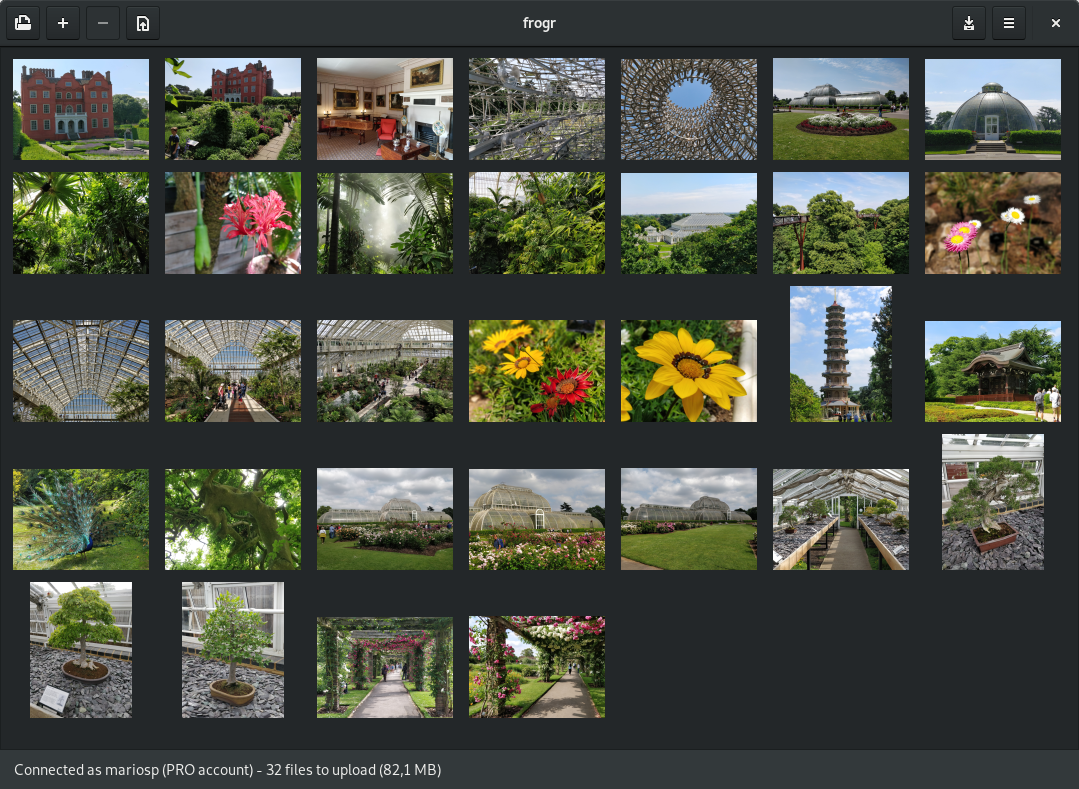Select the bonsai greenhouse aisle photo
Screen dimensions: 1079x789
pos(841,519)
